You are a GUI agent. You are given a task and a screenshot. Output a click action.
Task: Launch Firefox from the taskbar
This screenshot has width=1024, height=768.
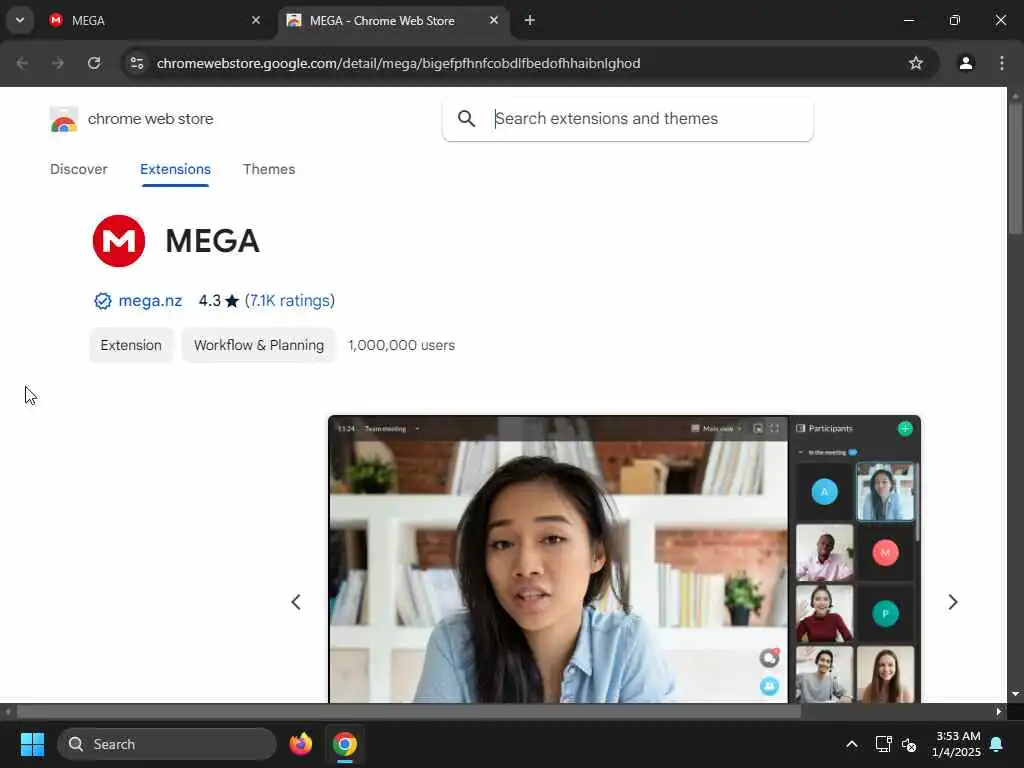point(300,744)
